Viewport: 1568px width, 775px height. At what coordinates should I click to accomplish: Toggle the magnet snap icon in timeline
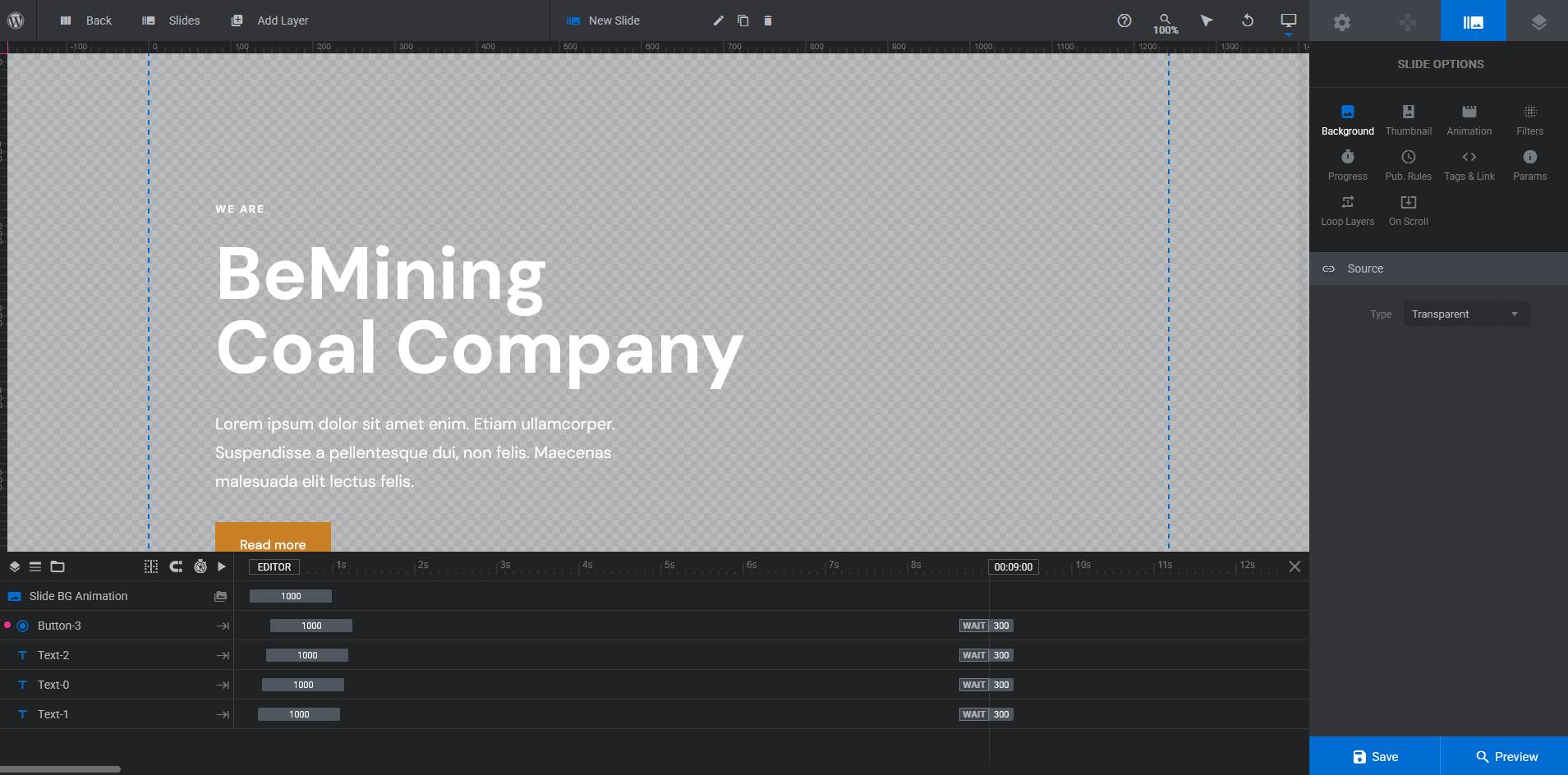tap(176, 566)
